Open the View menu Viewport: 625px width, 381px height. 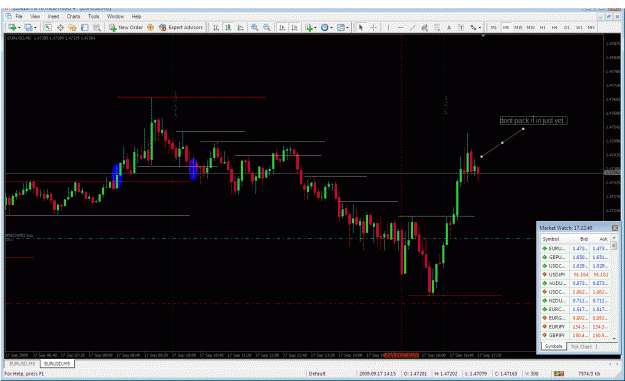(x=35, y=16)
